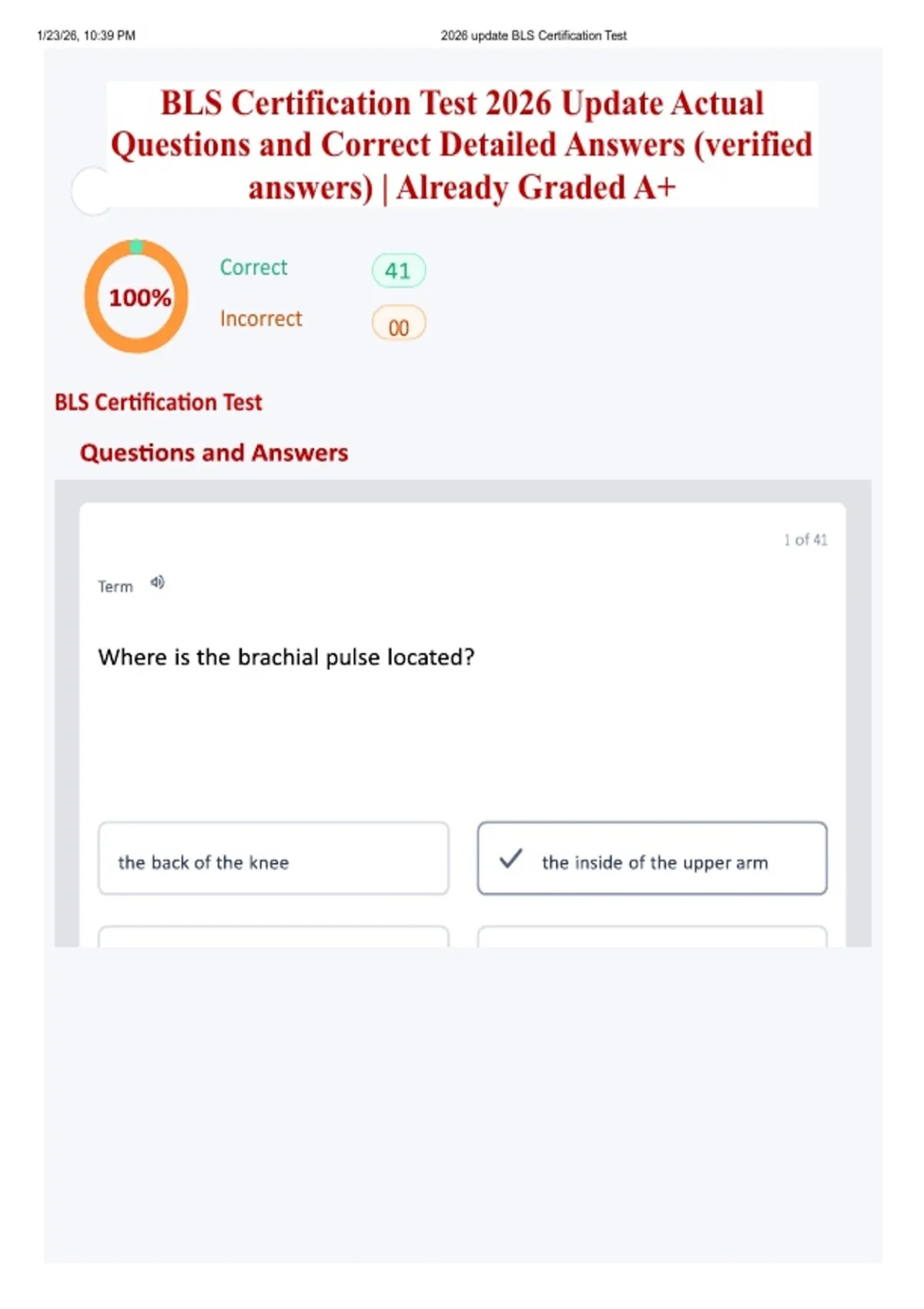924x1309 pixels.
Task: Click the "Correct" label text
Action: pyautogui.click(x=253, y=267)
